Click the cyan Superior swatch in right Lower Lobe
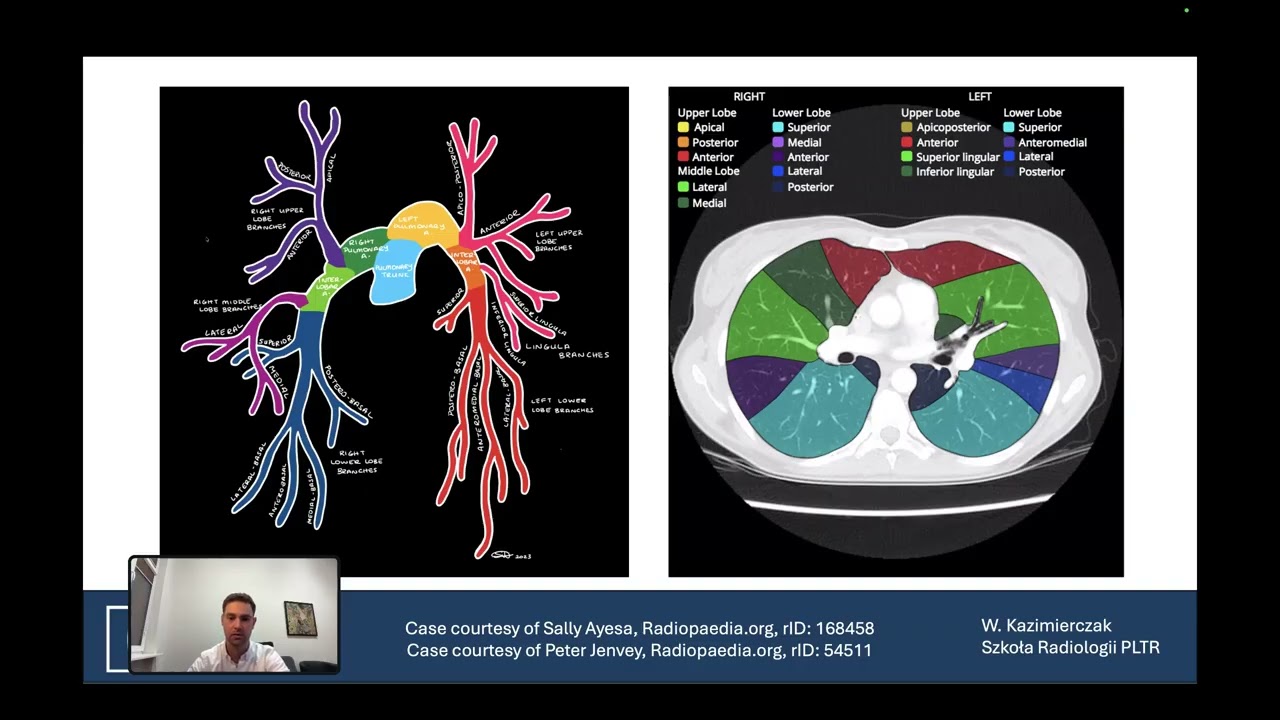 point(778,128)
